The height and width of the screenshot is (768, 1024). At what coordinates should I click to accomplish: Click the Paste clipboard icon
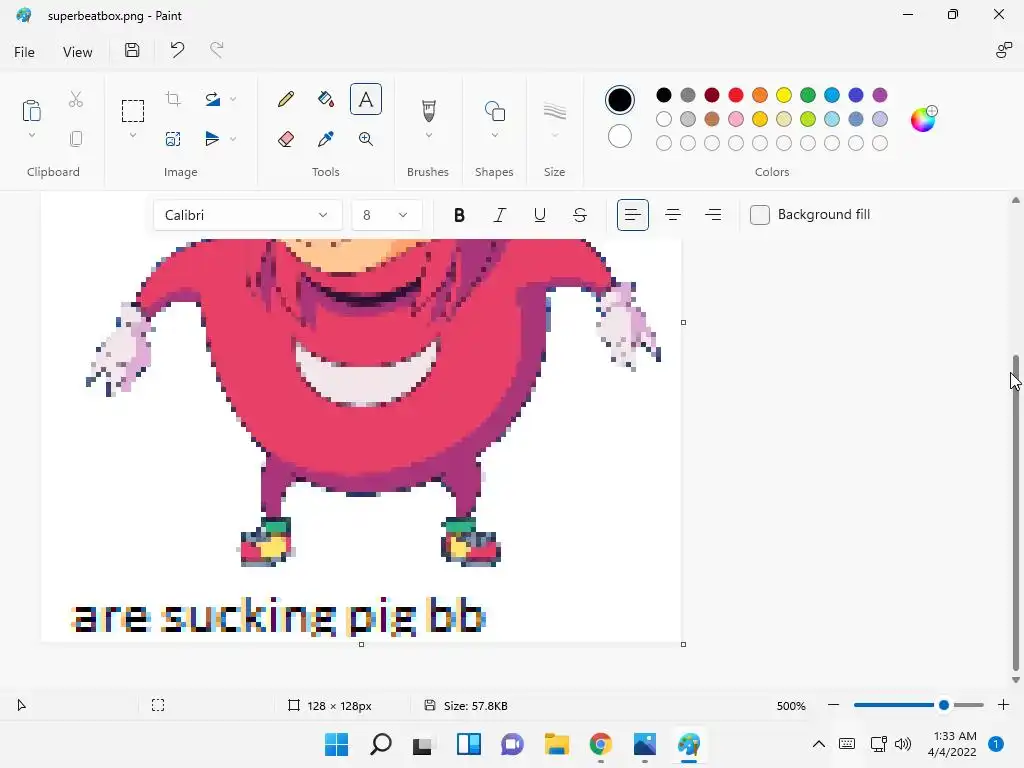[x=31, y=110]
